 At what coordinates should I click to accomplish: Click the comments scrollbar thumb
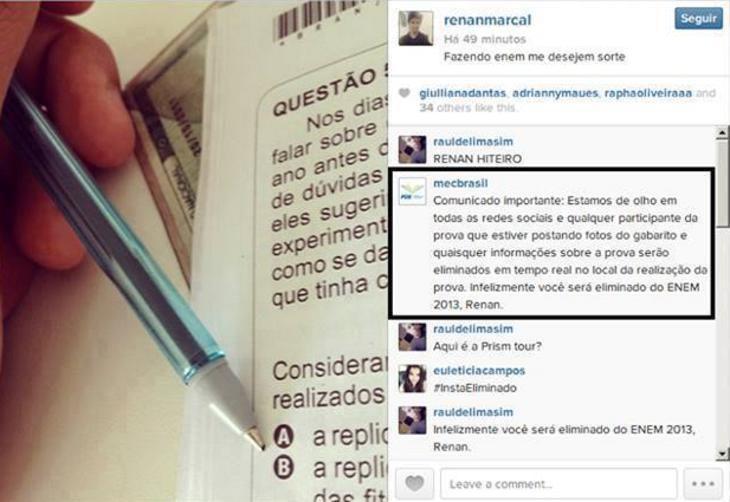coord(722,183)
